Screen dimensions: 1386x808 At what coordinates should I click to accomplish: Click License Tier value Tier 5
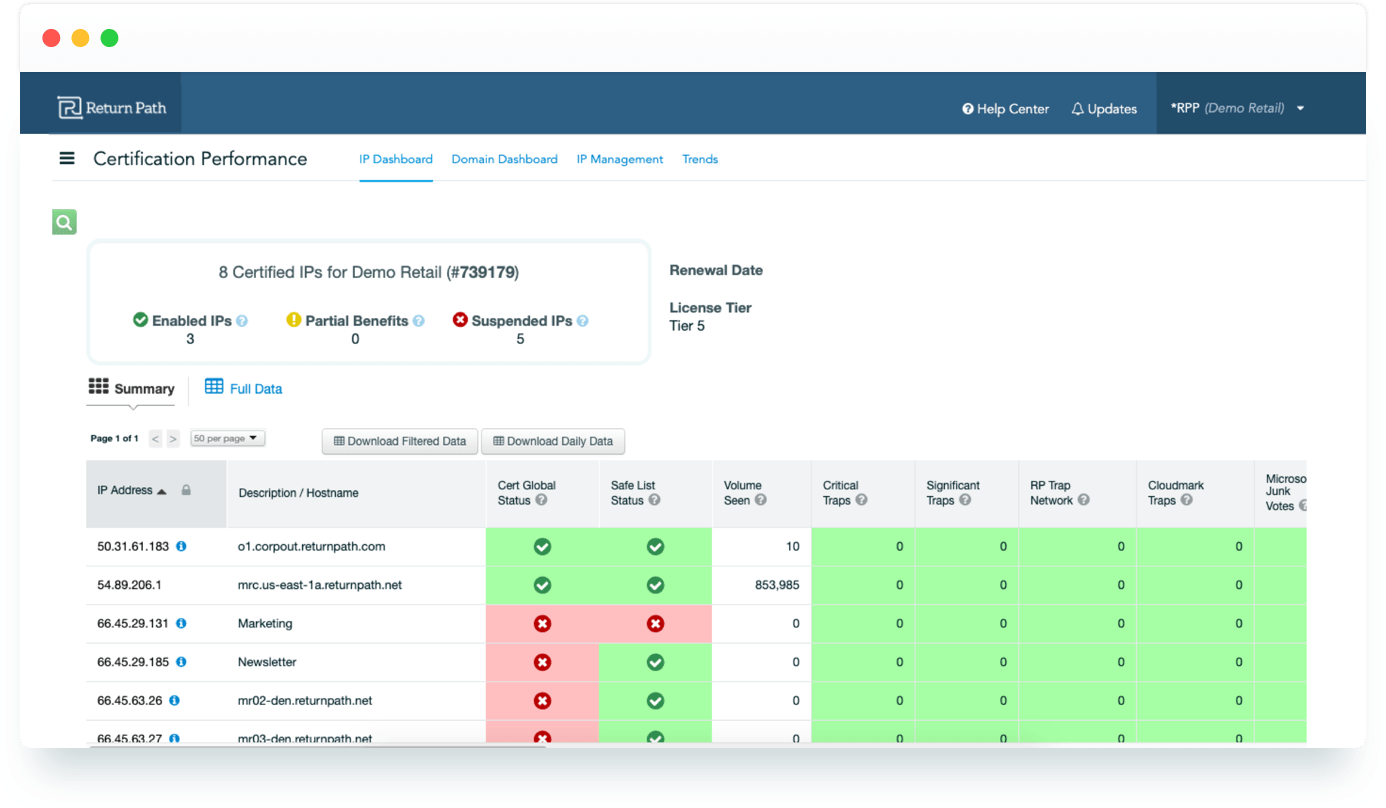(687, 326)
